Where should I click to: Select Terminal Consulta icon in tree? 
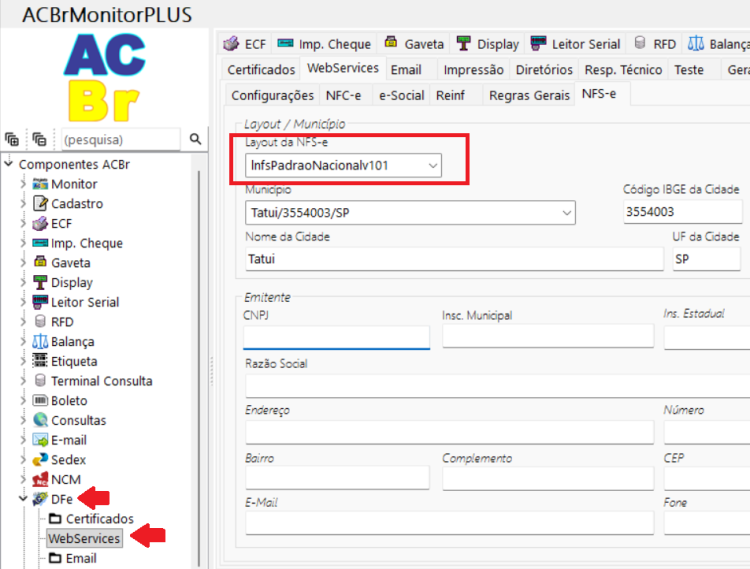41,380
